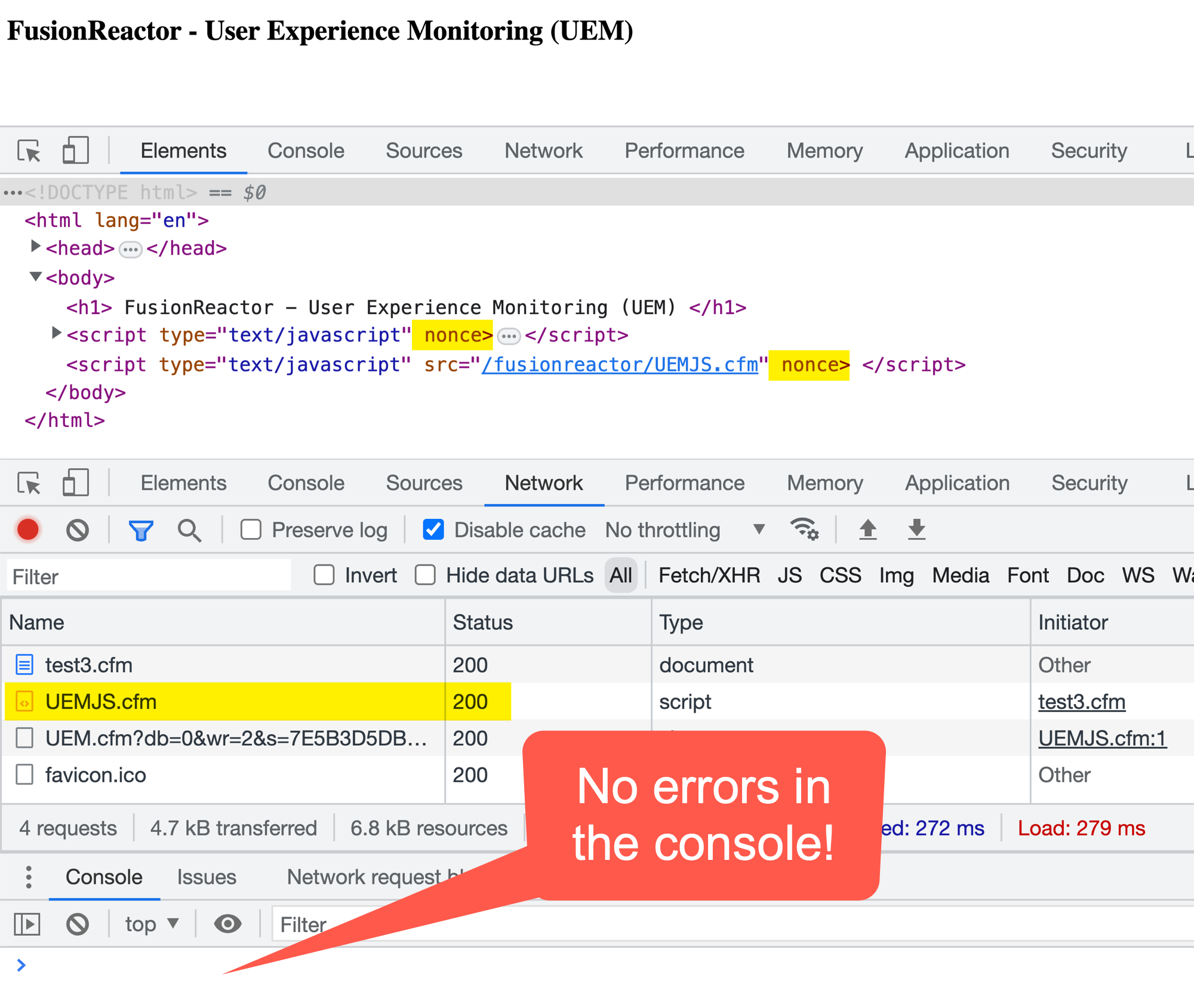Filter requests by CSS type
The width and height of the screenshot is (1194, 1008).
(840, 575)
